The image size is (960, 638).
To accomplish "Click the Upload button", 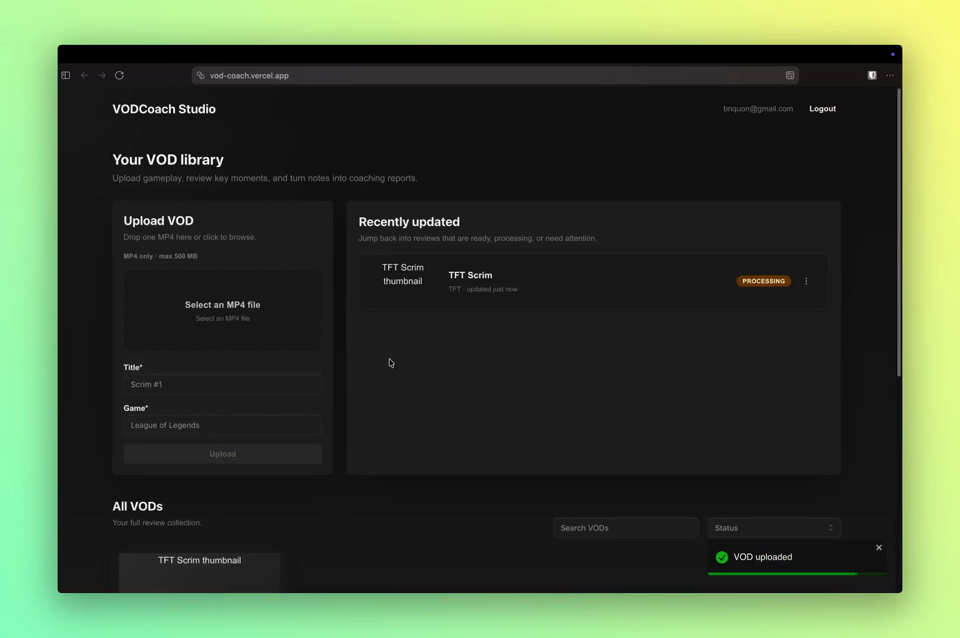I will click(x=222, y=454).
